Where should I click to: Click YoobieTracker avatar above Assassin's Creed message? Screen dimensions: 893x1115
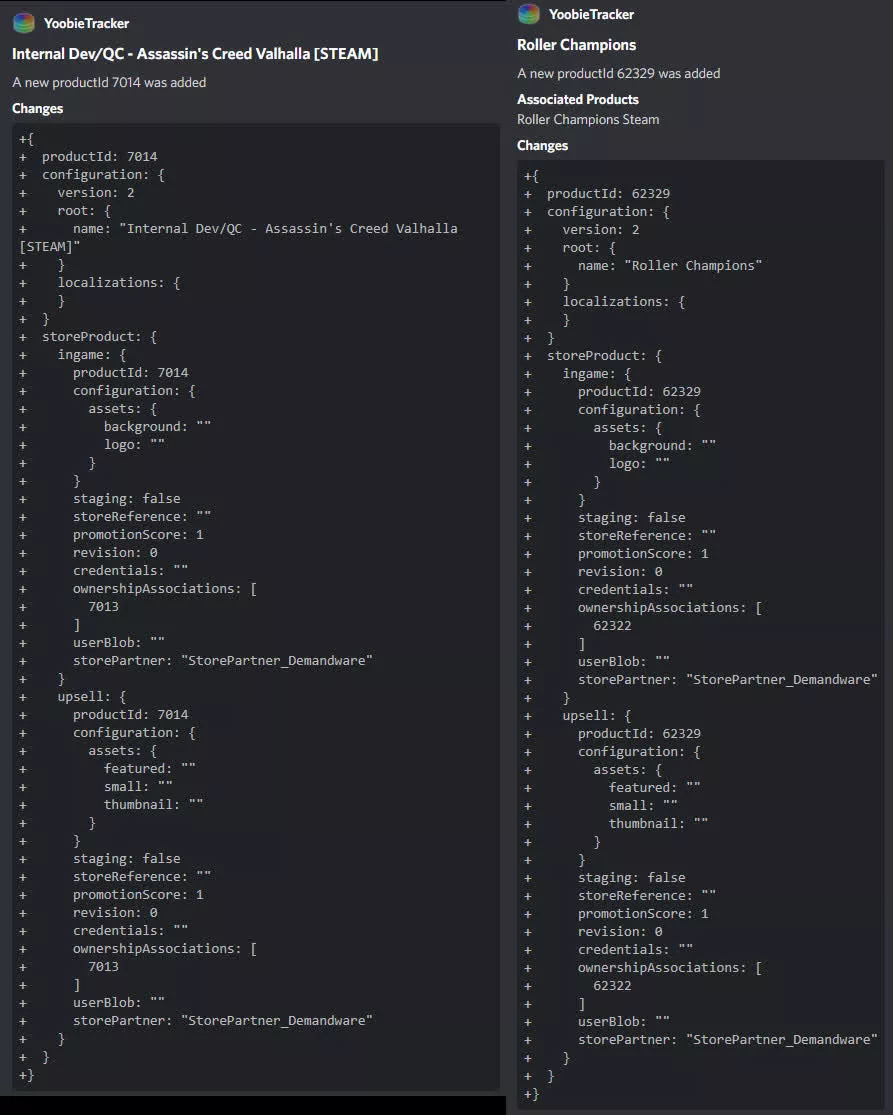tap(23, 23)
